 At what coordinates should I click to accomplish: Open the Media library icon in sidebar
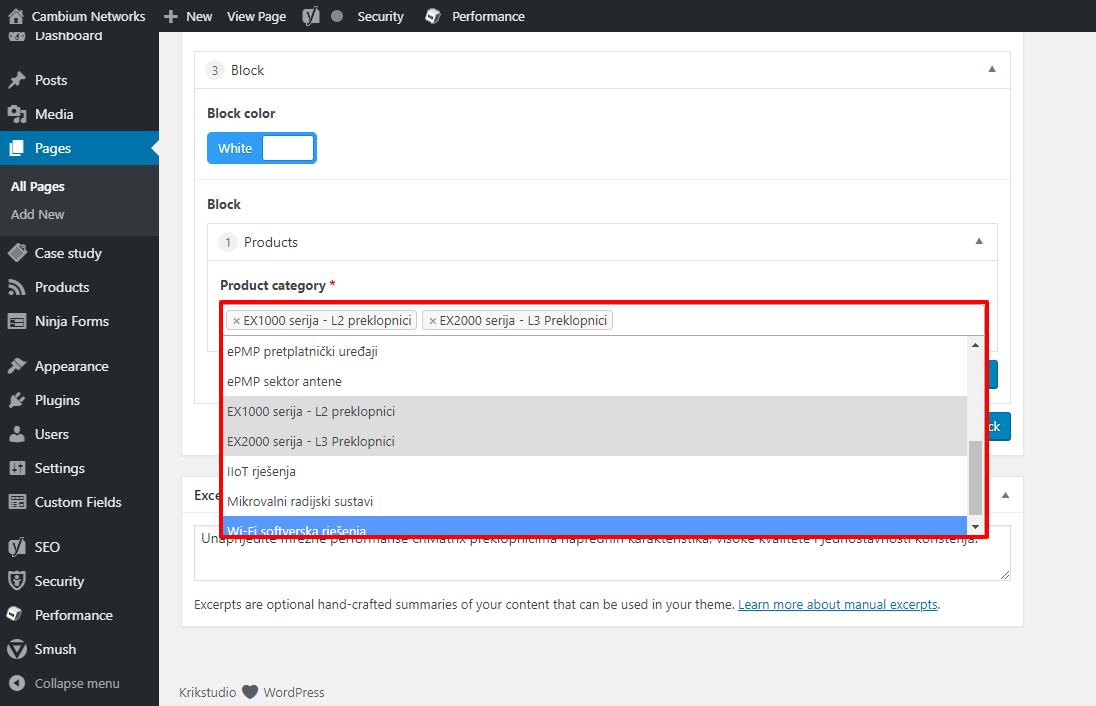pos(17,114)
